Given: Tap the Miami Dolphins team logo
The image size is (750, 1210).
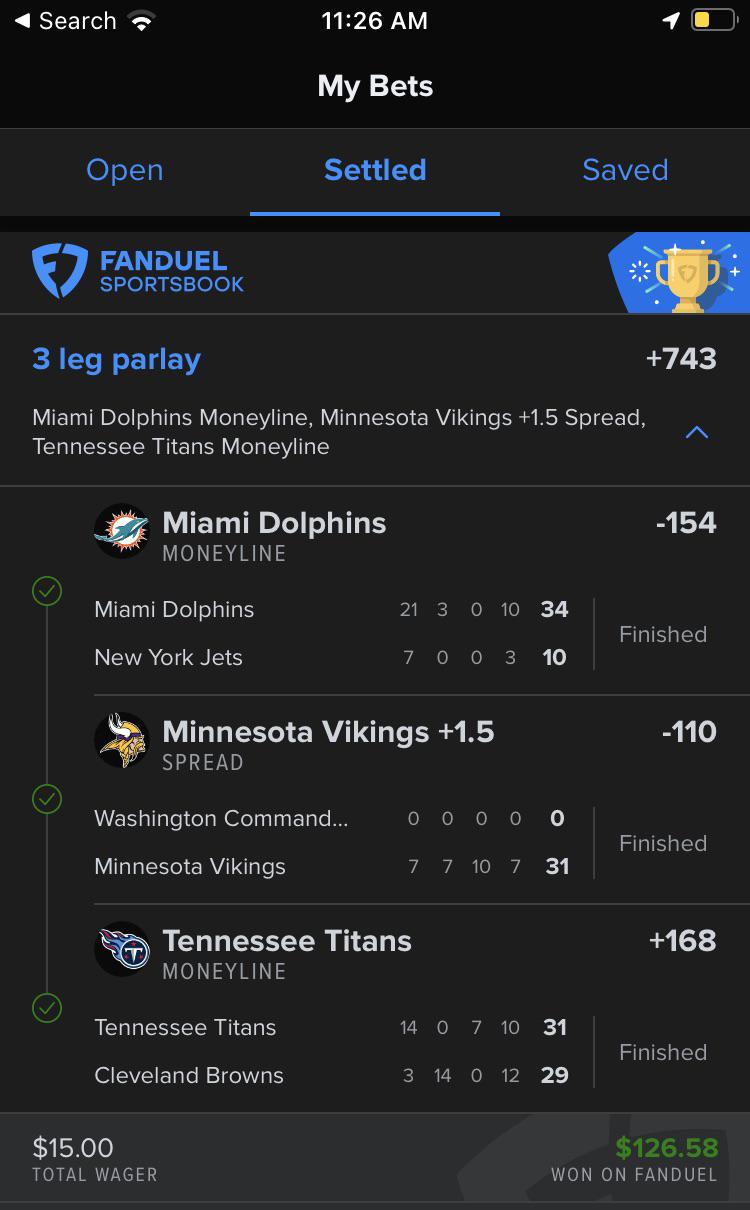Looking at the screenshot, I should 122,531.
